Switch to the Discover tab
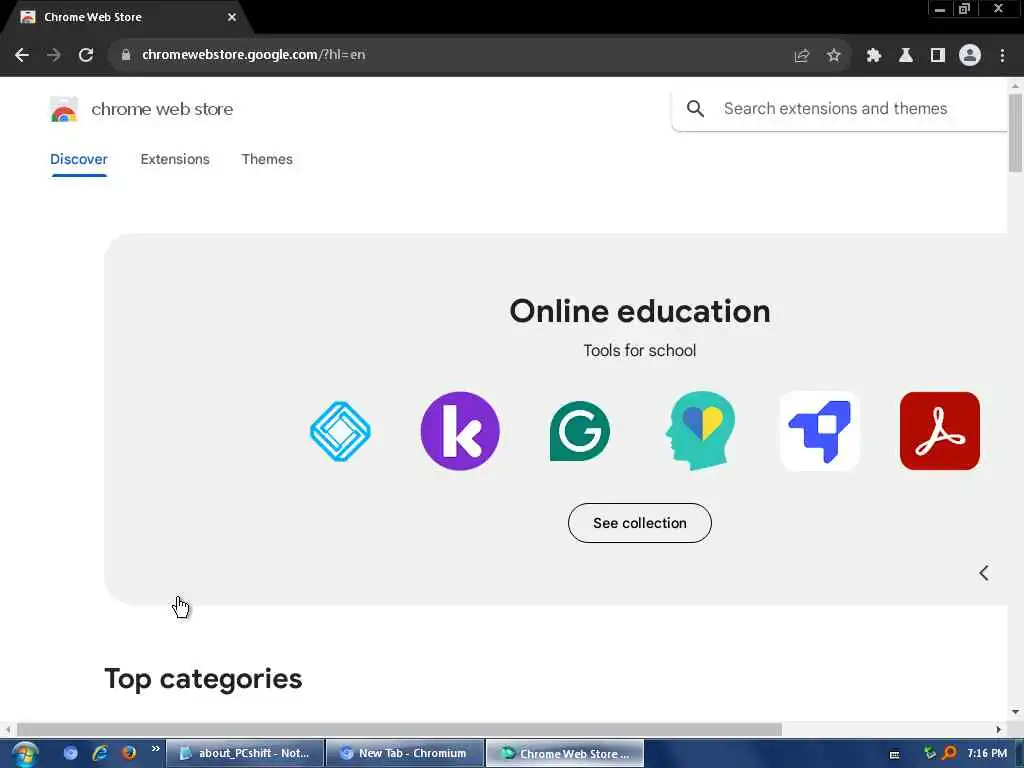 click(x=78, y=159)
